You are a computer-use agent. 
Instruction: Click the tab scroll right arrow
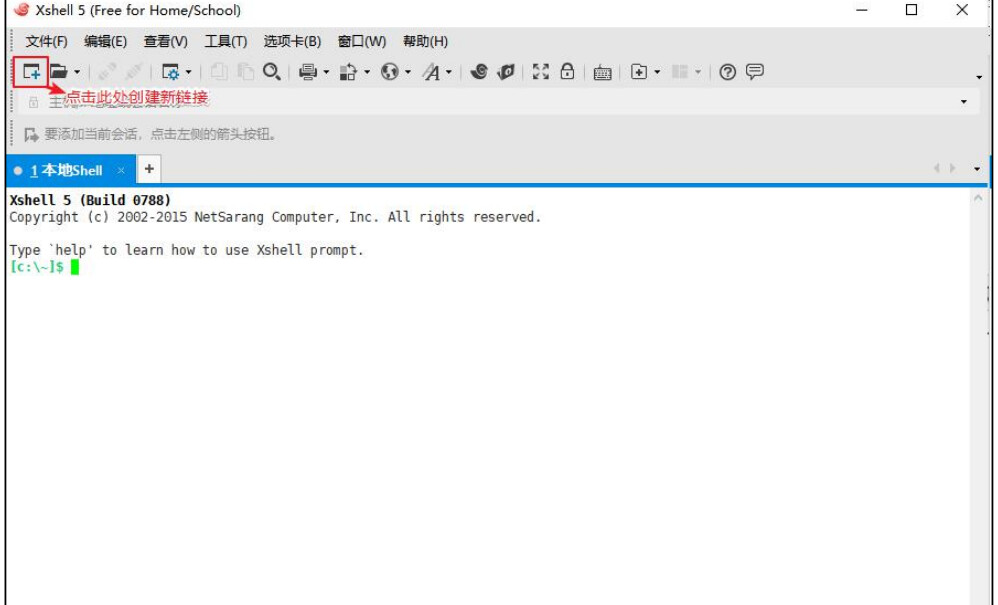(953, 169)
